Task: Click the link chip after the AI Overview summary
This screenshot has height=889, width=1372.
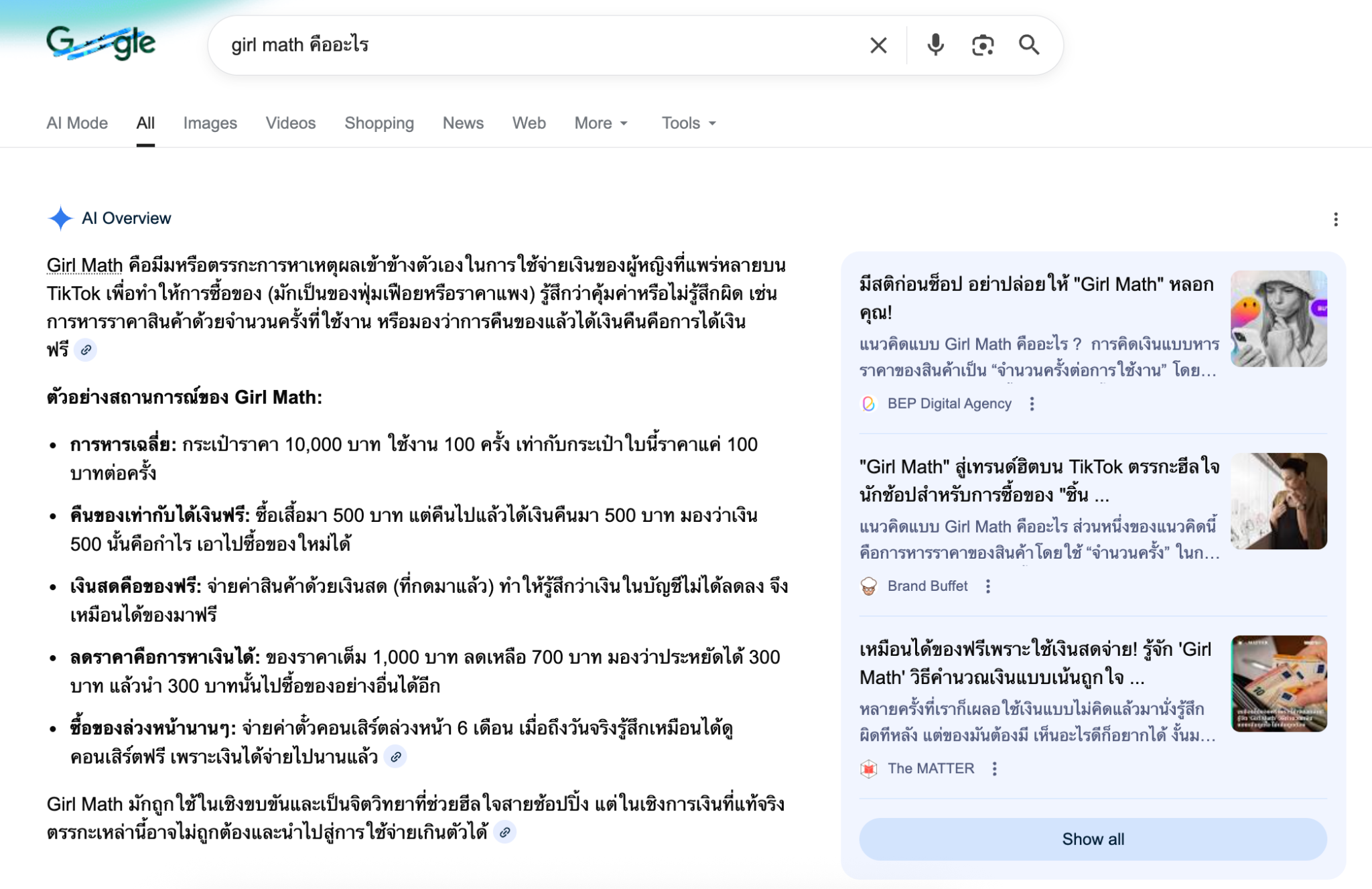Action: click(86, 349)
